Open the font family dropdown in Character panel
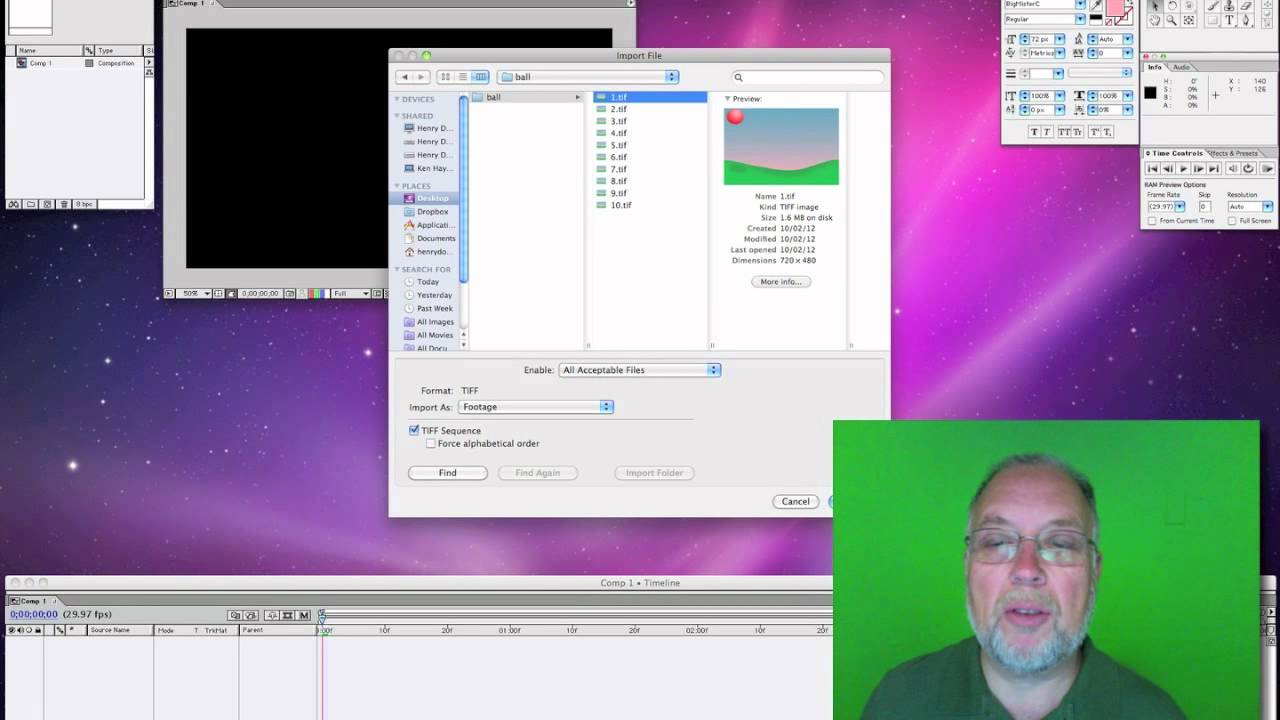This screenshot has height=720, width=1280. point(1080,4)
